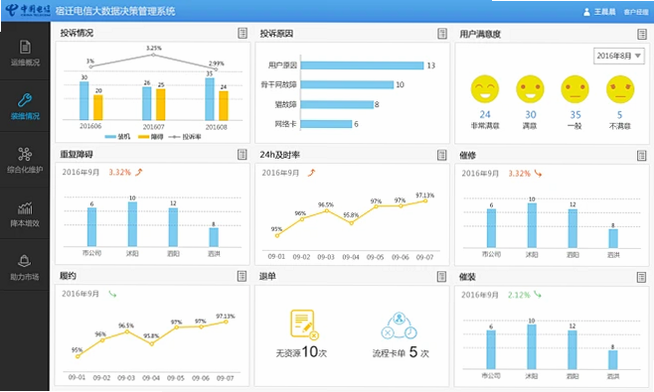Switch to 助力市场 sidebar label
654x392 pixels.
(x=25, y=277)
